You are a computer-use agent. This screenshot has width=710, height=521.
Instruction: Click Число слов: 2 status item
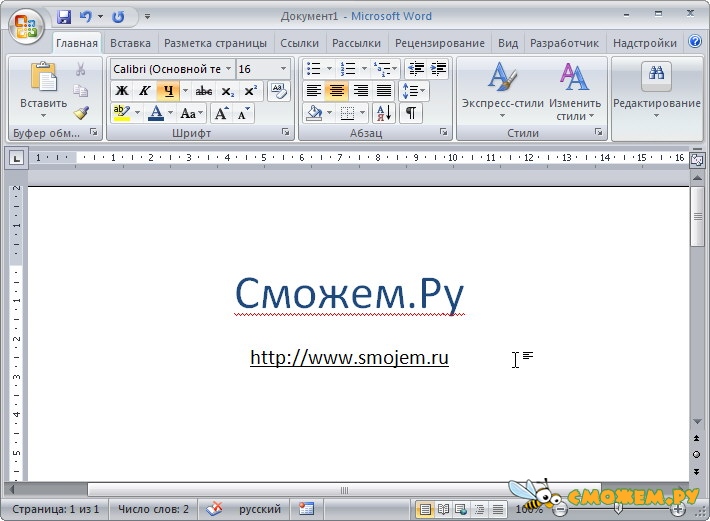[153, 509]
